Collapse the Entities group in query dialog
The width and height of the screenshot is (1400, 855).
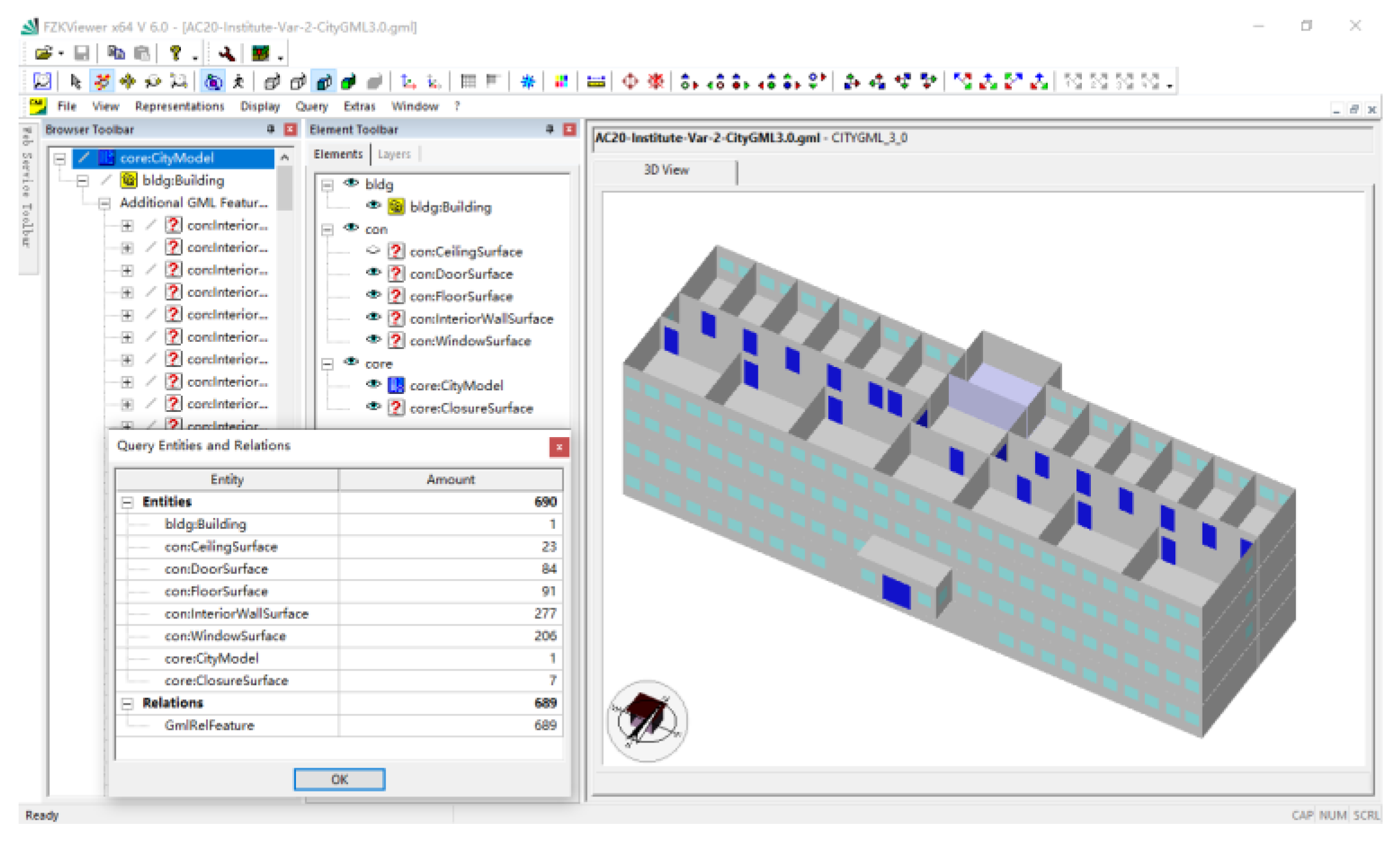click(127, 502)
